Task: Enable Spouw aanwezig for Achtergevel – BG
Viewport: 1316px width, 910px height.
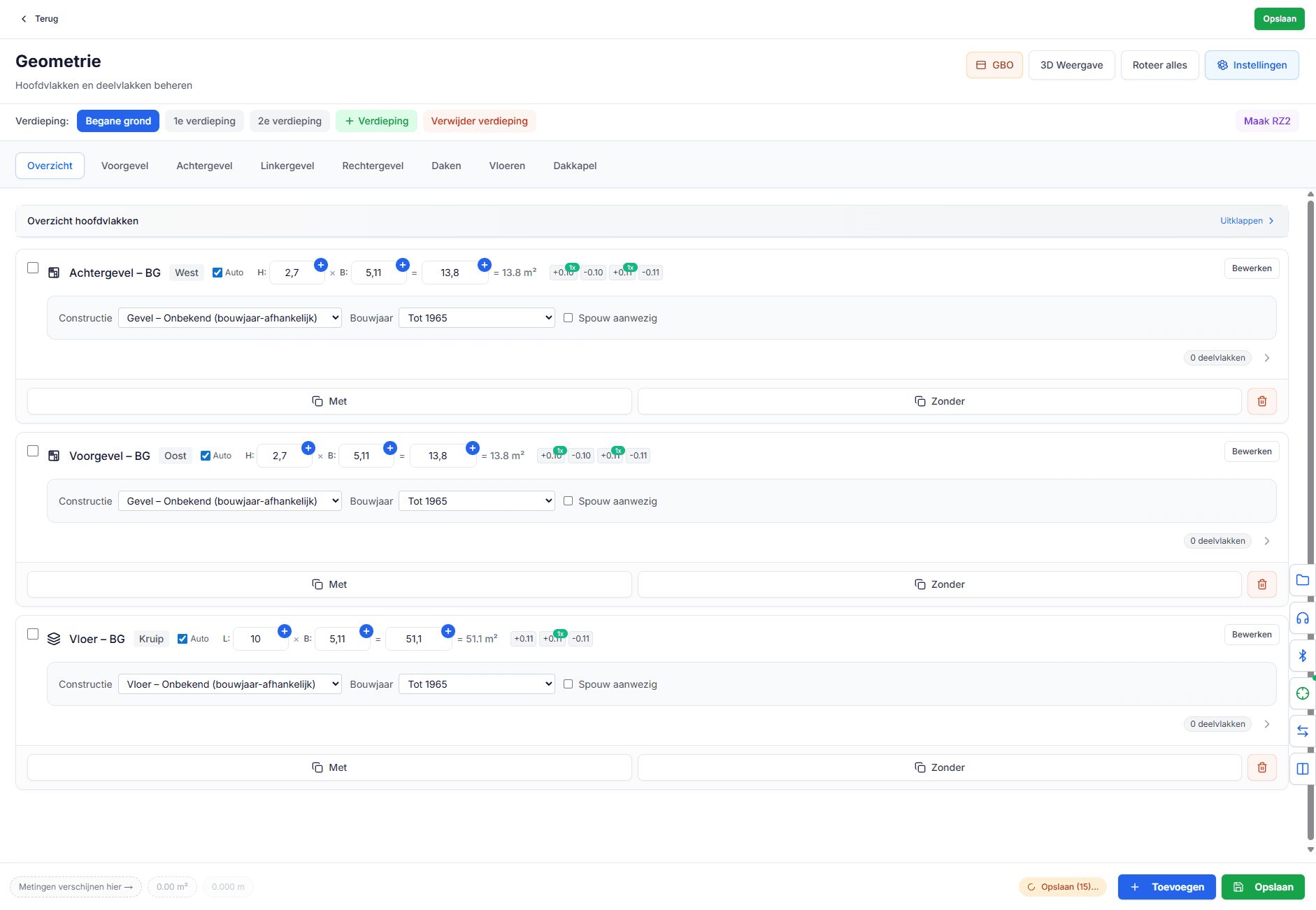Action: [568, 318]
